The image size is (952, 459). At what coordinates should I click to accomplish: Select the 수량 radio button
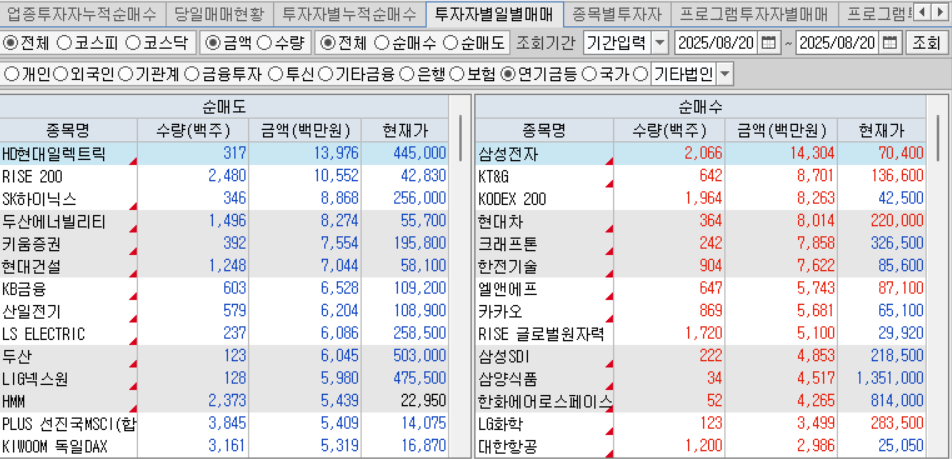coord(264,43)
